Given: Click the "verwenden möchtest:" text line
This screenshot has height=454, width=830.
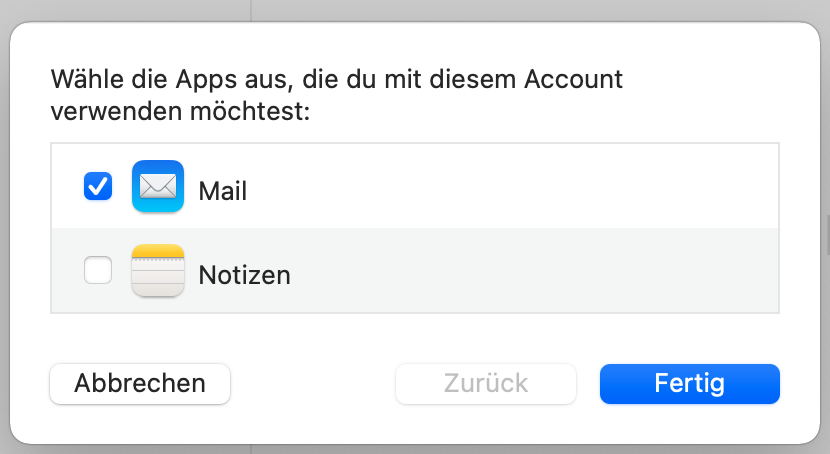Looking at the screenshot, I should pos(180,110).
